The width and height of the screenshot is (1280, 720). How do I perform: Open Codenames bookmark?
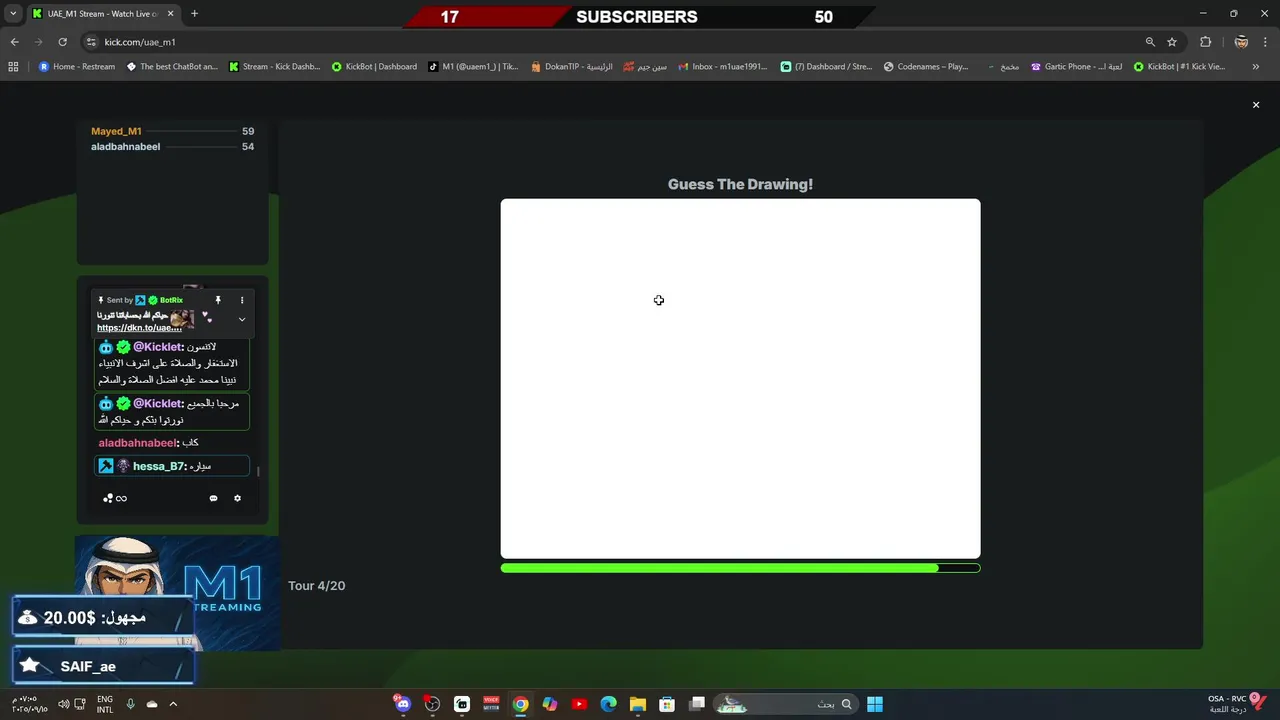[x=926, y=67]
